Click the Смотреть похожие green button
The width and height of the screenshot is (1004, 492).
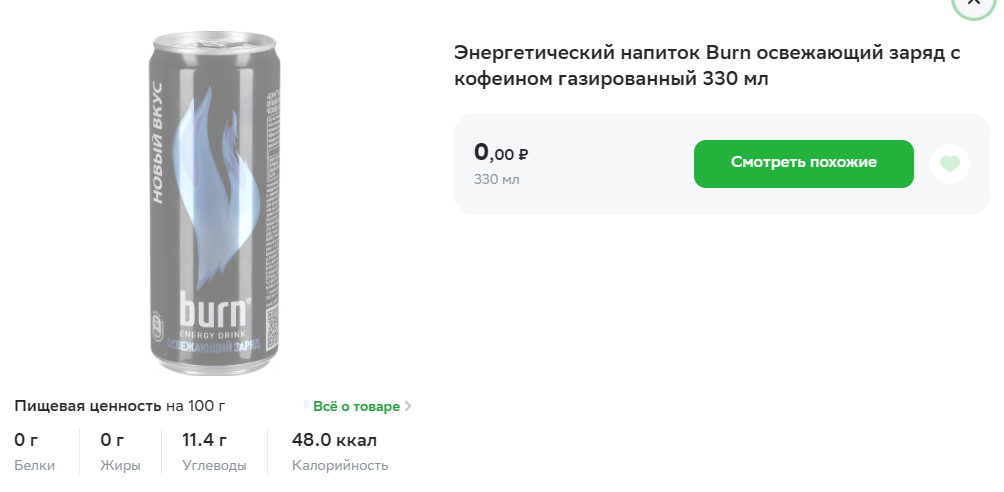(x=804, y=164)
